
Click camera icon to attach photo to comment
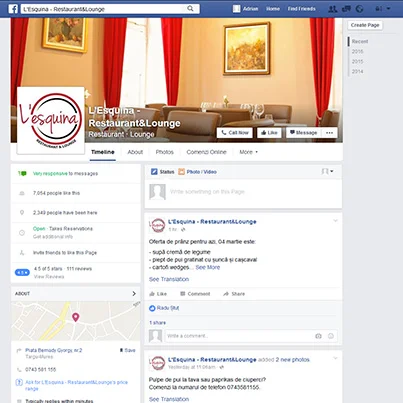[318, 336]
